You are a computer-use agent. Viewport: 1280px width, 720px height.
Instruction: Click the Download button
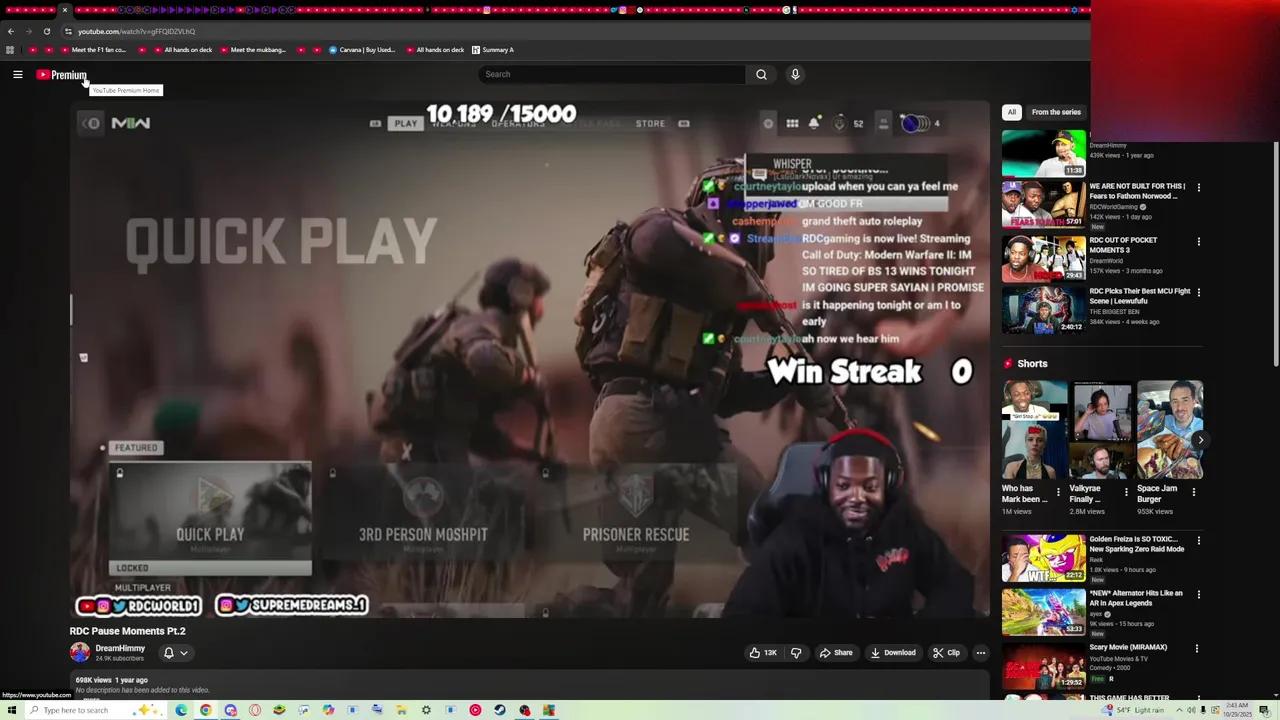coord(893,653)
